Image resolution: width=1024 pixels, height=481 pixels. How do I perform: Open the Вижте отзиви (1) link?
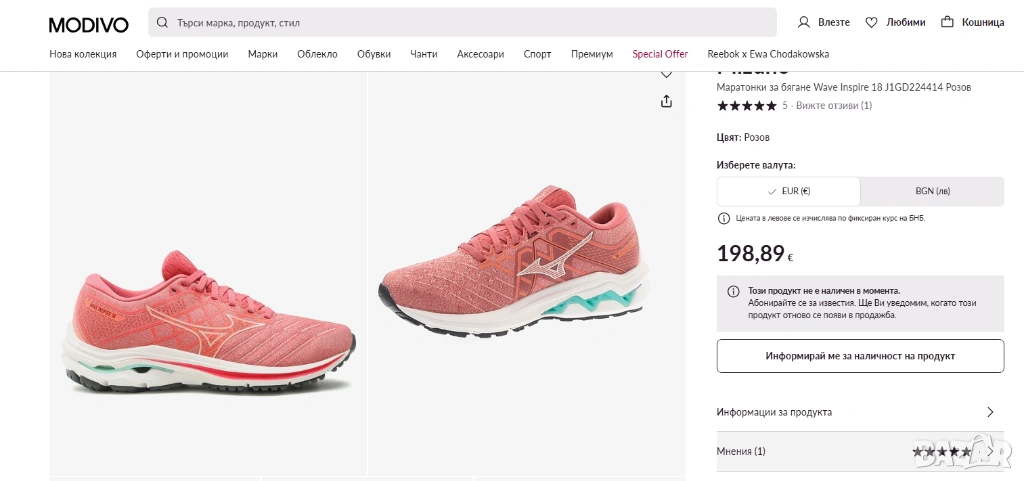point(834,105)
